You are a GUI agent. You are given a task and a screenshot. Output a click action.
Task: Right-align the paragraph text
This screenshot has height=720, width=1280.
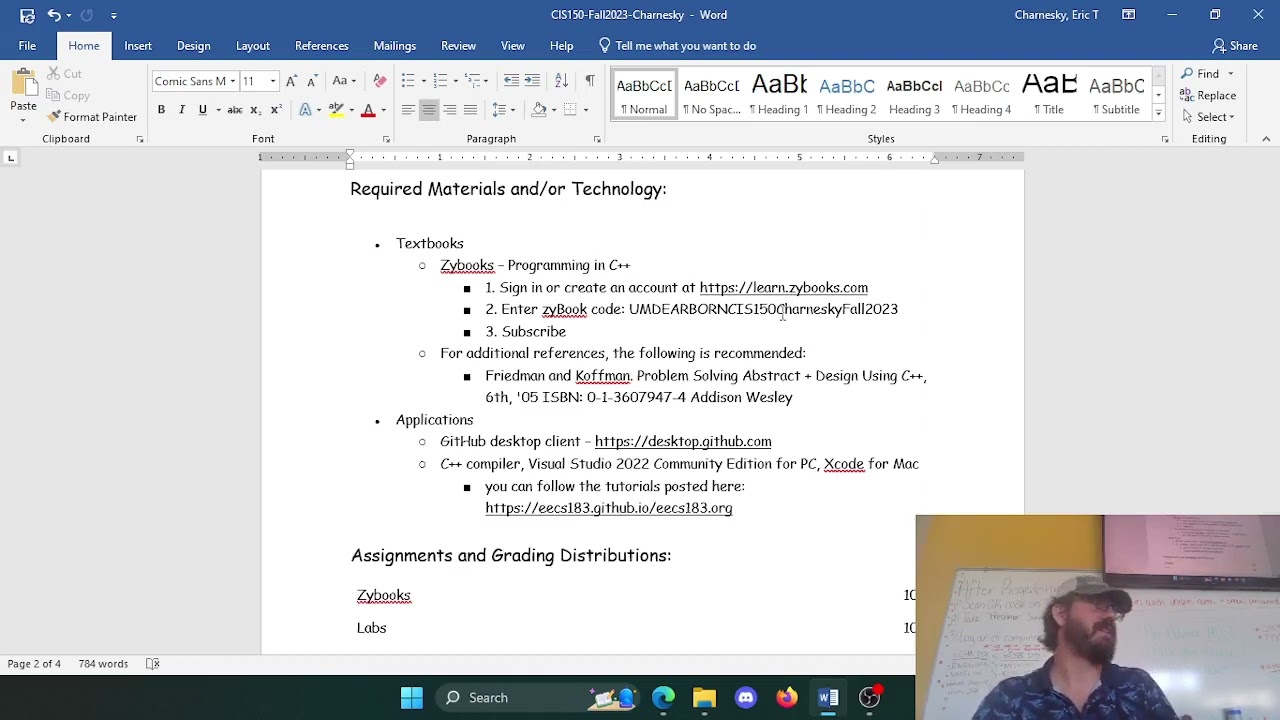point(450,110)
